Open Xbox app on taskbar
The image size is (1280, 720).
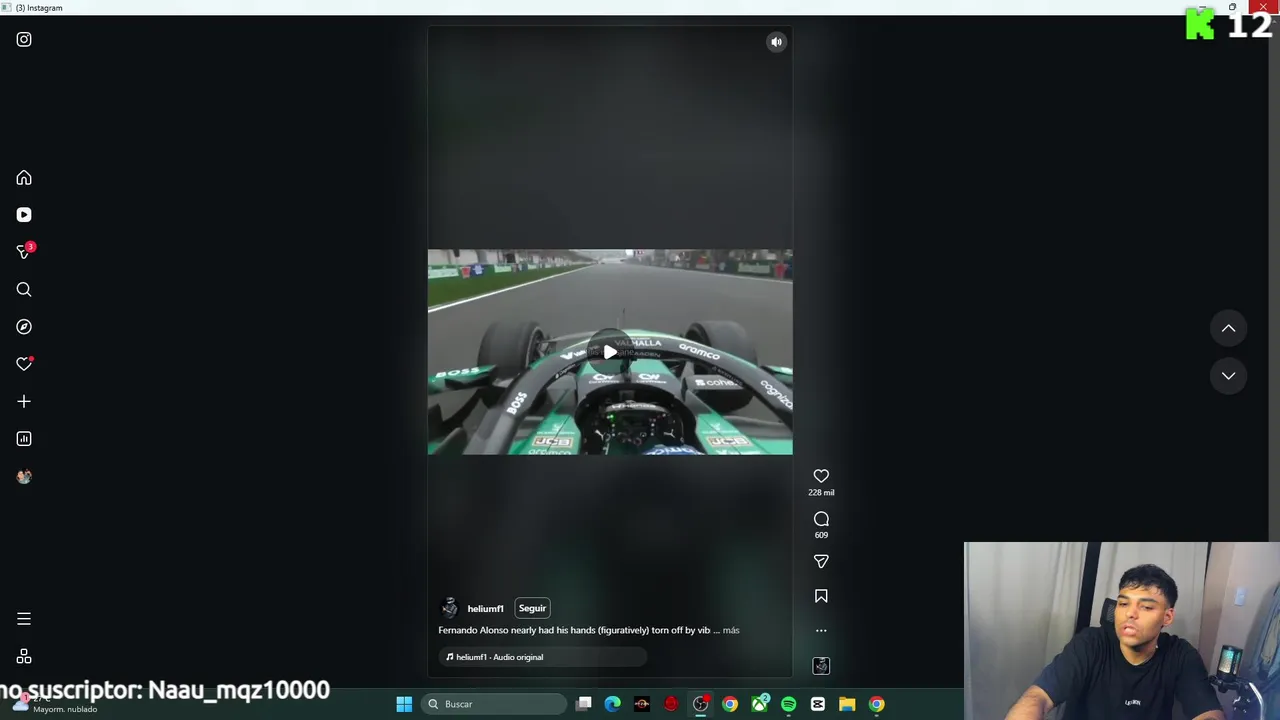[760, 704]
